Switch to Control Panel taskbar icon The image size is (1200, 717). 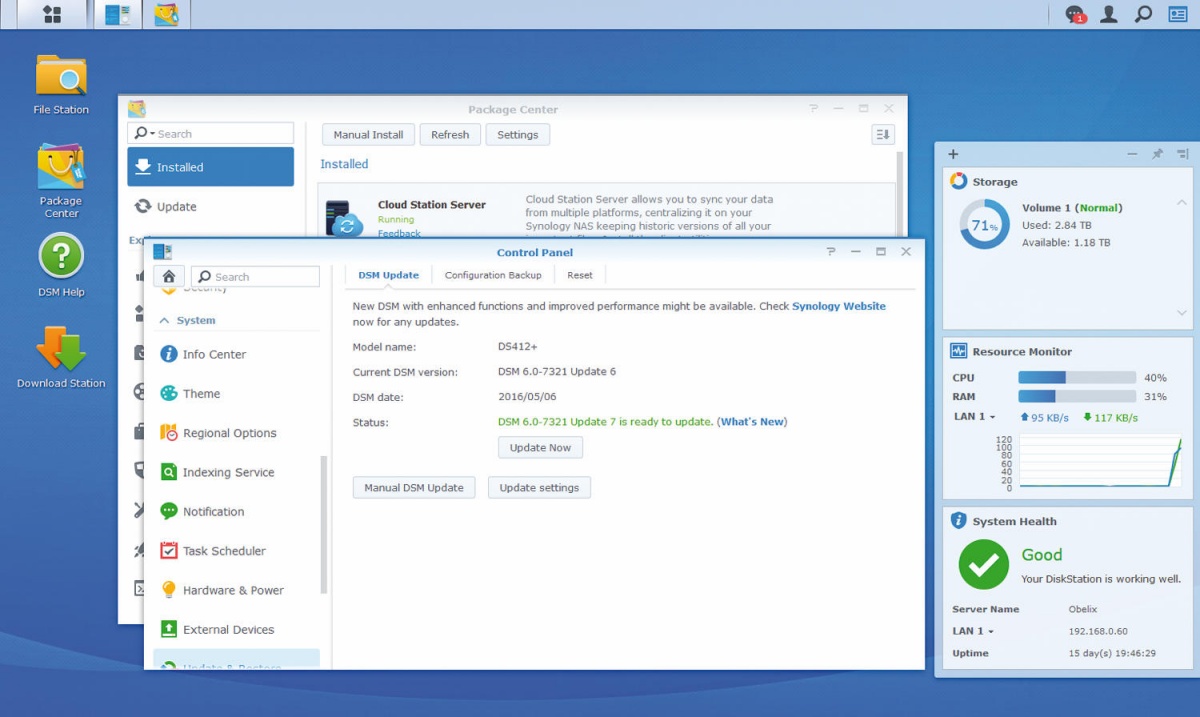(x=118, y=14)
